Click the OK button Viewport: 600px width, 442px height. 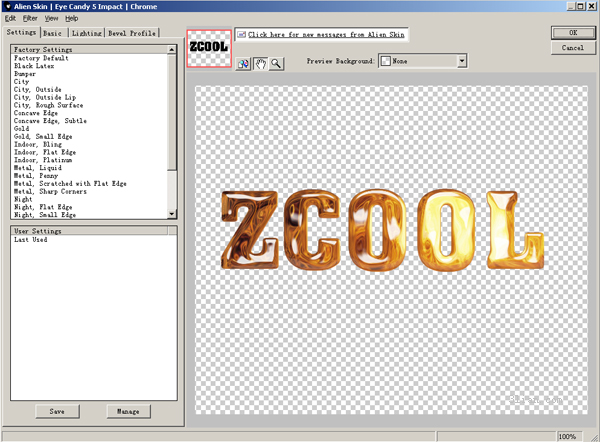(x=573, y=33)
